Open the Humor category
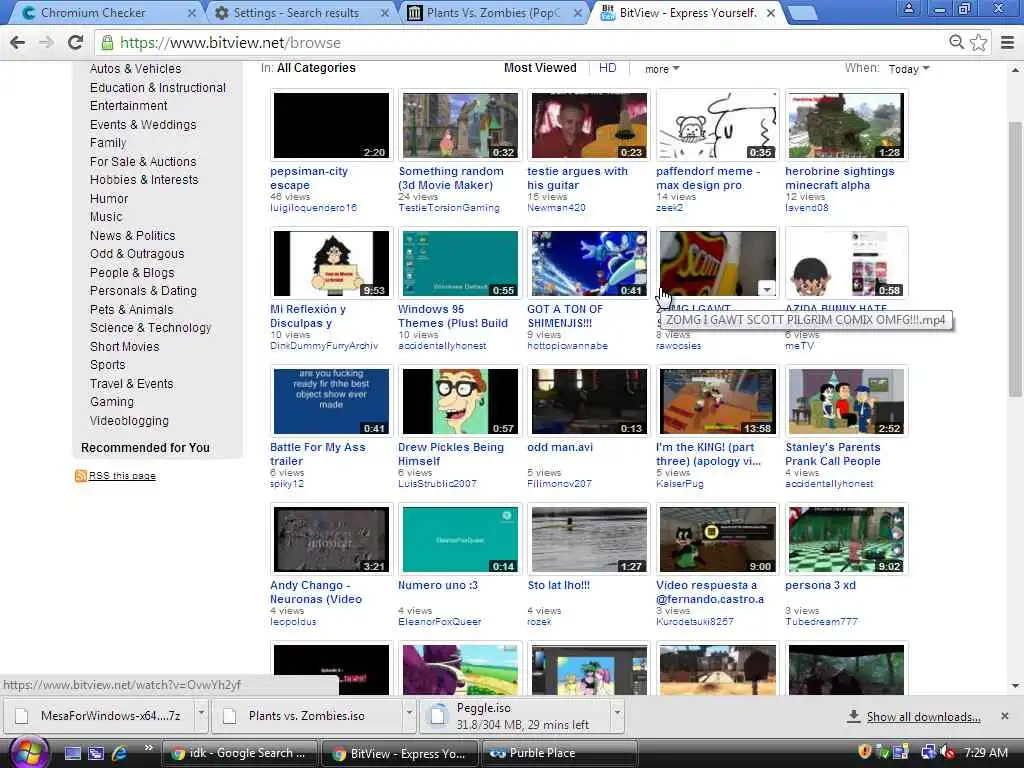The height and width of the screenshot is (768, 1024). pyautogui.click(x=109, y=199)
